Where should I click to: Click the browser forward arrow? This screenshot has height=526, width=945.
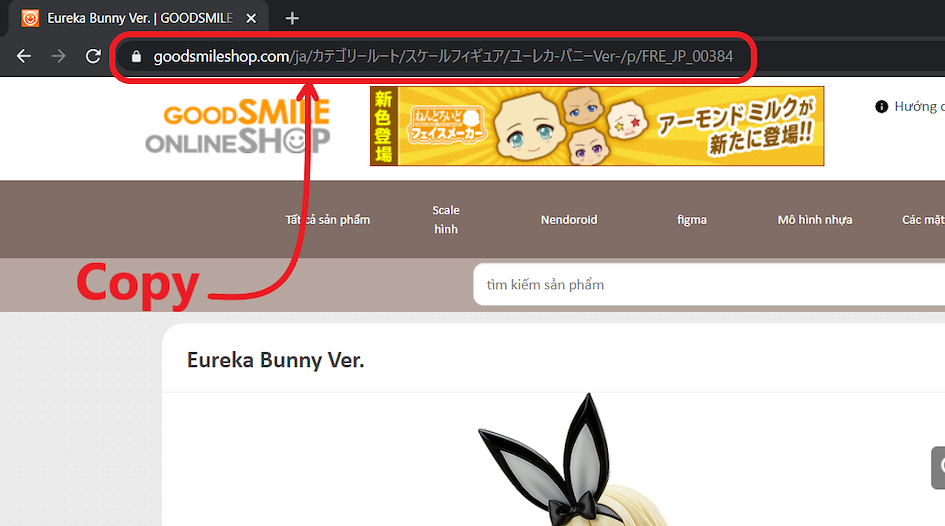tap(58, 56)
